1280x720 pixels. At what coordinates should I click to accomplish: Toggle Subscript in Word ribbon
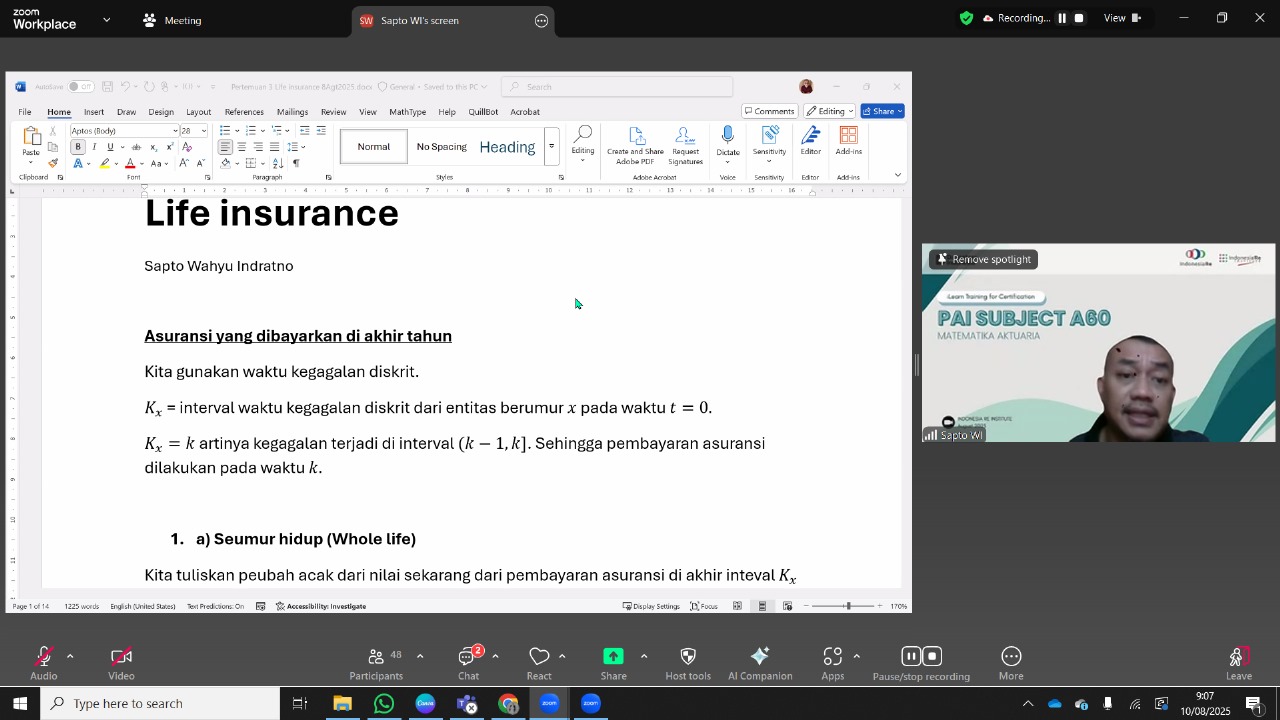pos(153,147)
